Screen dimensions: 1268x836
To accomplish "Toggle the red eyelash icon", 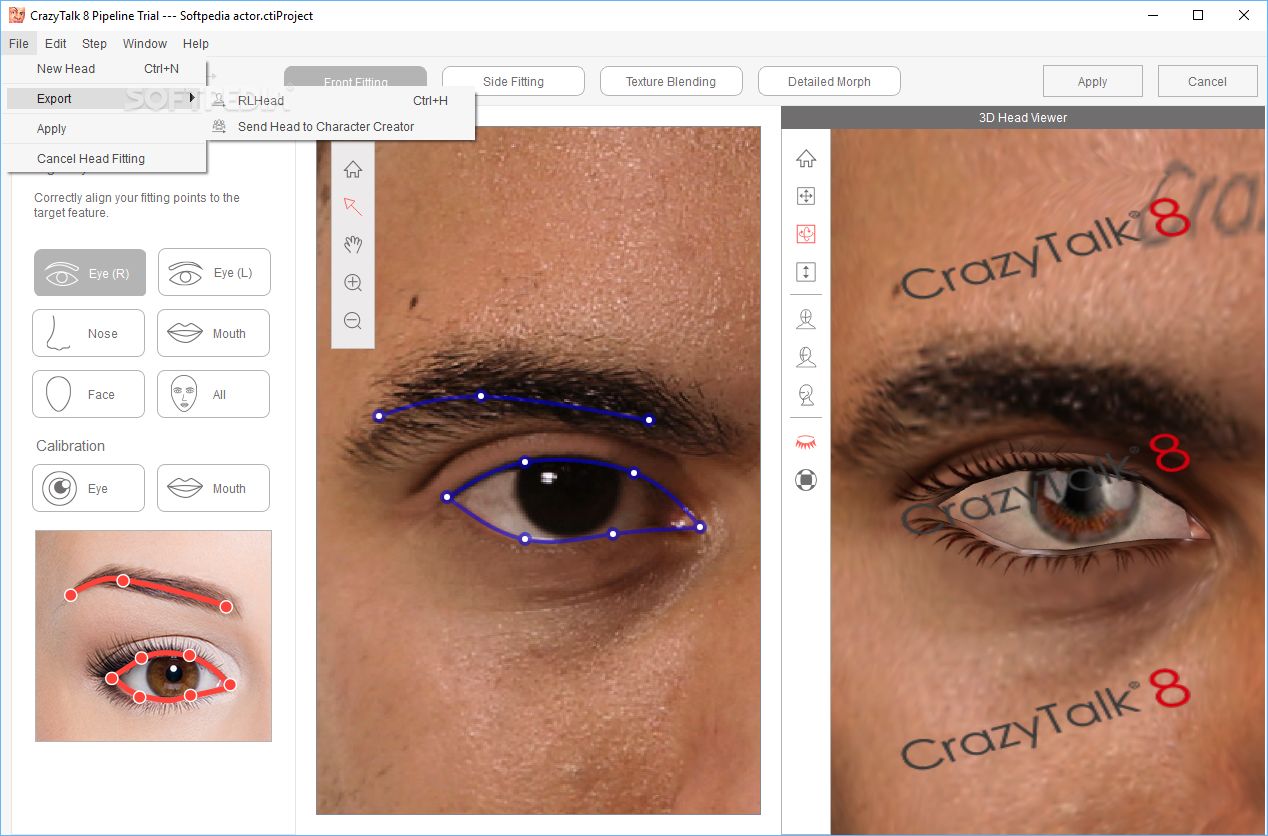I will [x=806, y=441].
